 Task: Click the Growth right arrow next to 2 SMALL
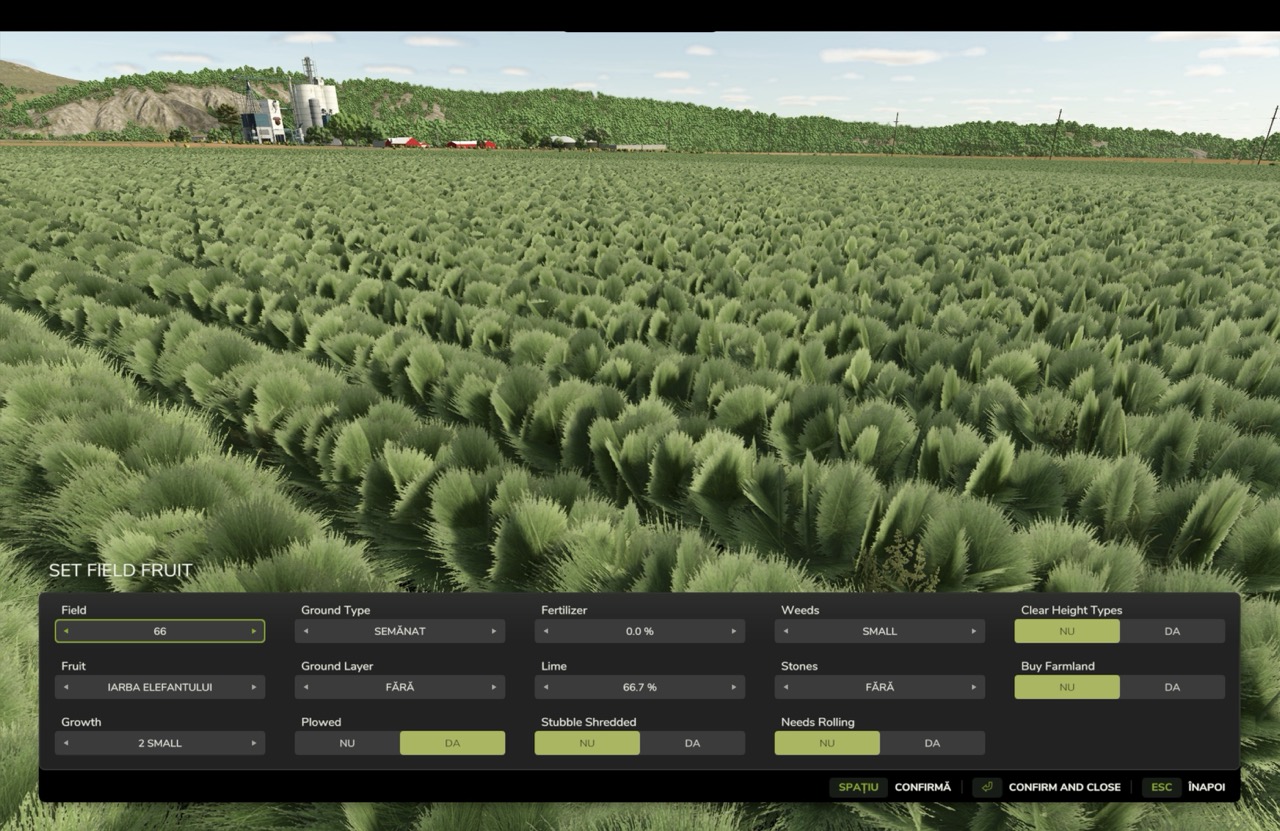(x=254, y=743)
